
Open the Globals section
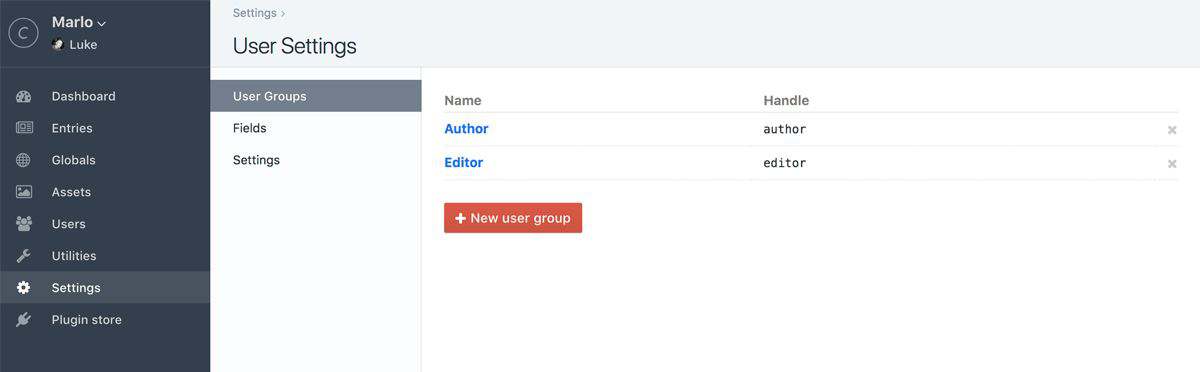[x=105, y=160]
